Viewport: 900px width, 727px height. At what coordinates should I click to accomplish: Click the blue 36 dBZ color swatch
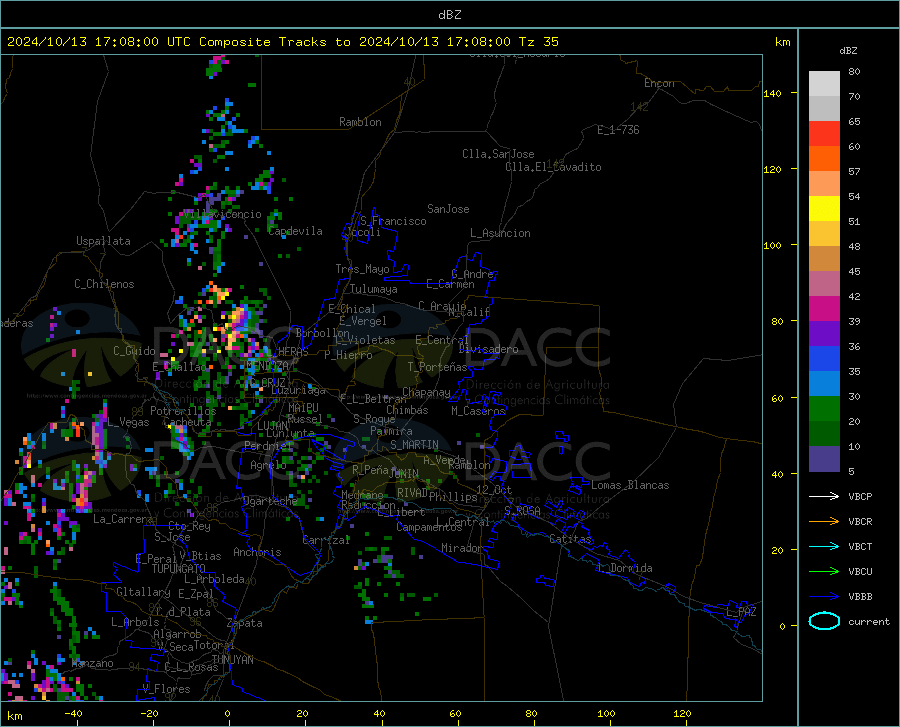click(824, 359)
